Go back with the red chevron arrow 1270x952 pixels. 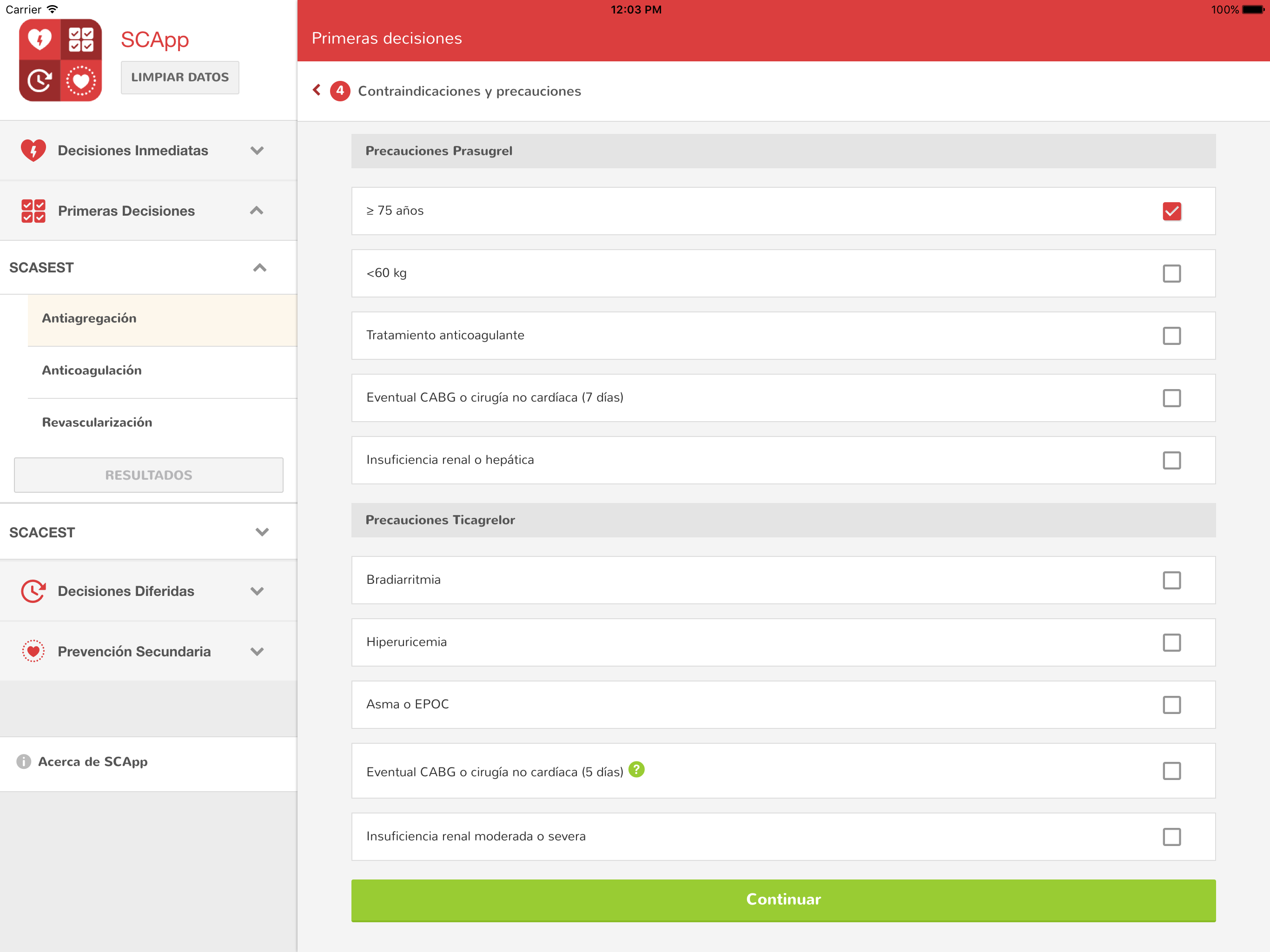317,90
